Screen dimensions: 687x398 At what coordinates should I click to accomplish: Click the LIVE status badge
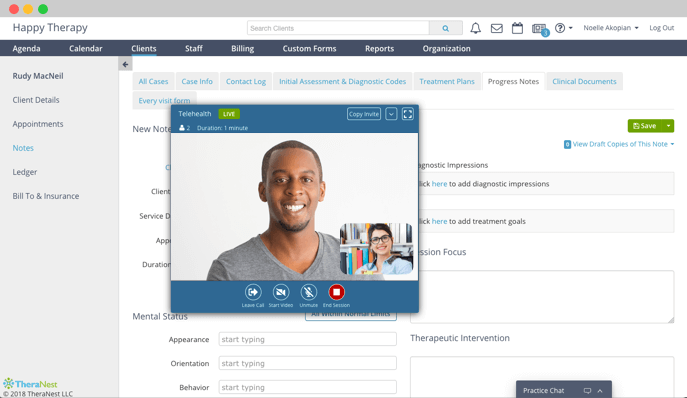click(229, 114)
